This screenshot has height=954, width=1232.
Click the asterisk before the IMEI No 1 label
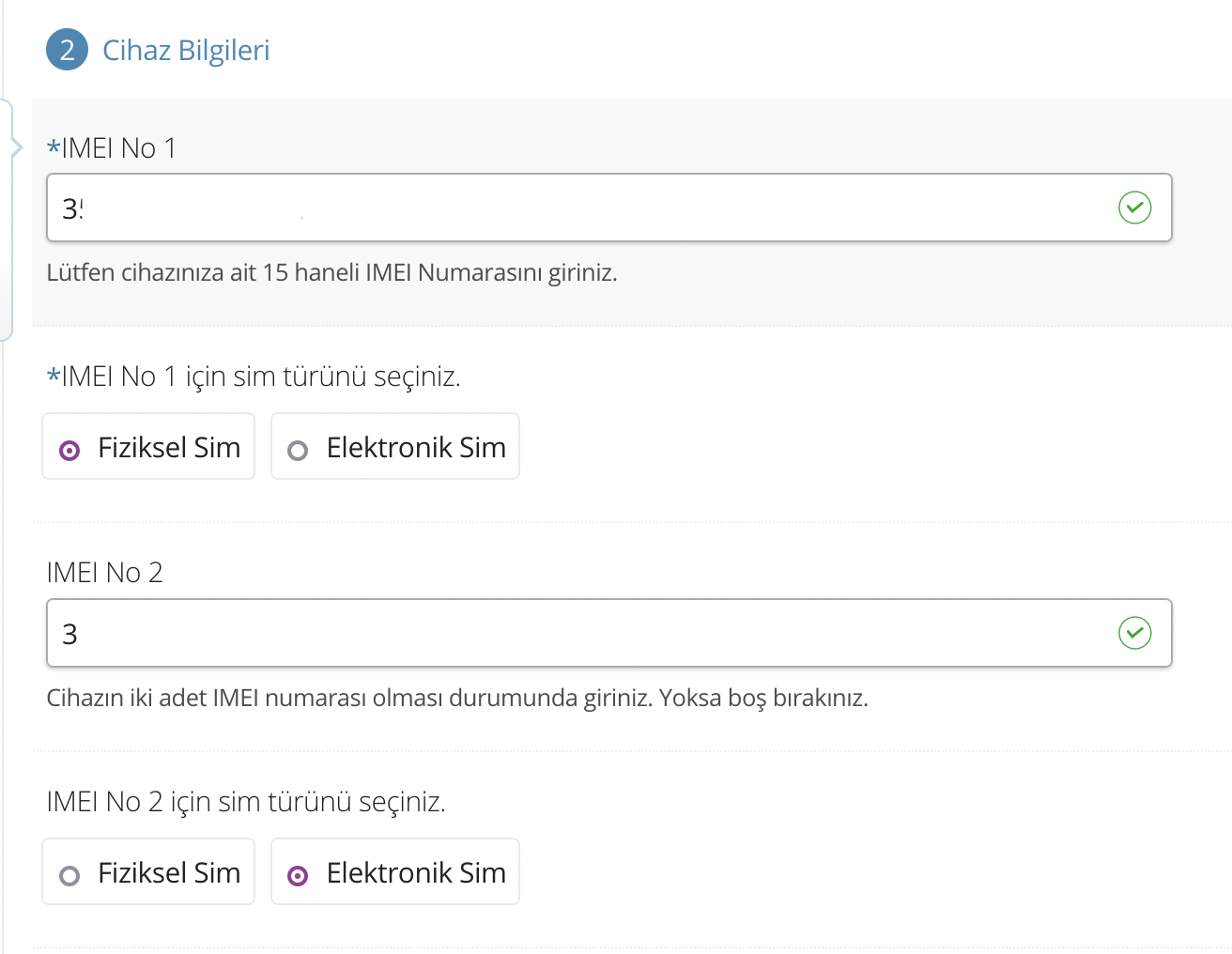coord(54,148)
